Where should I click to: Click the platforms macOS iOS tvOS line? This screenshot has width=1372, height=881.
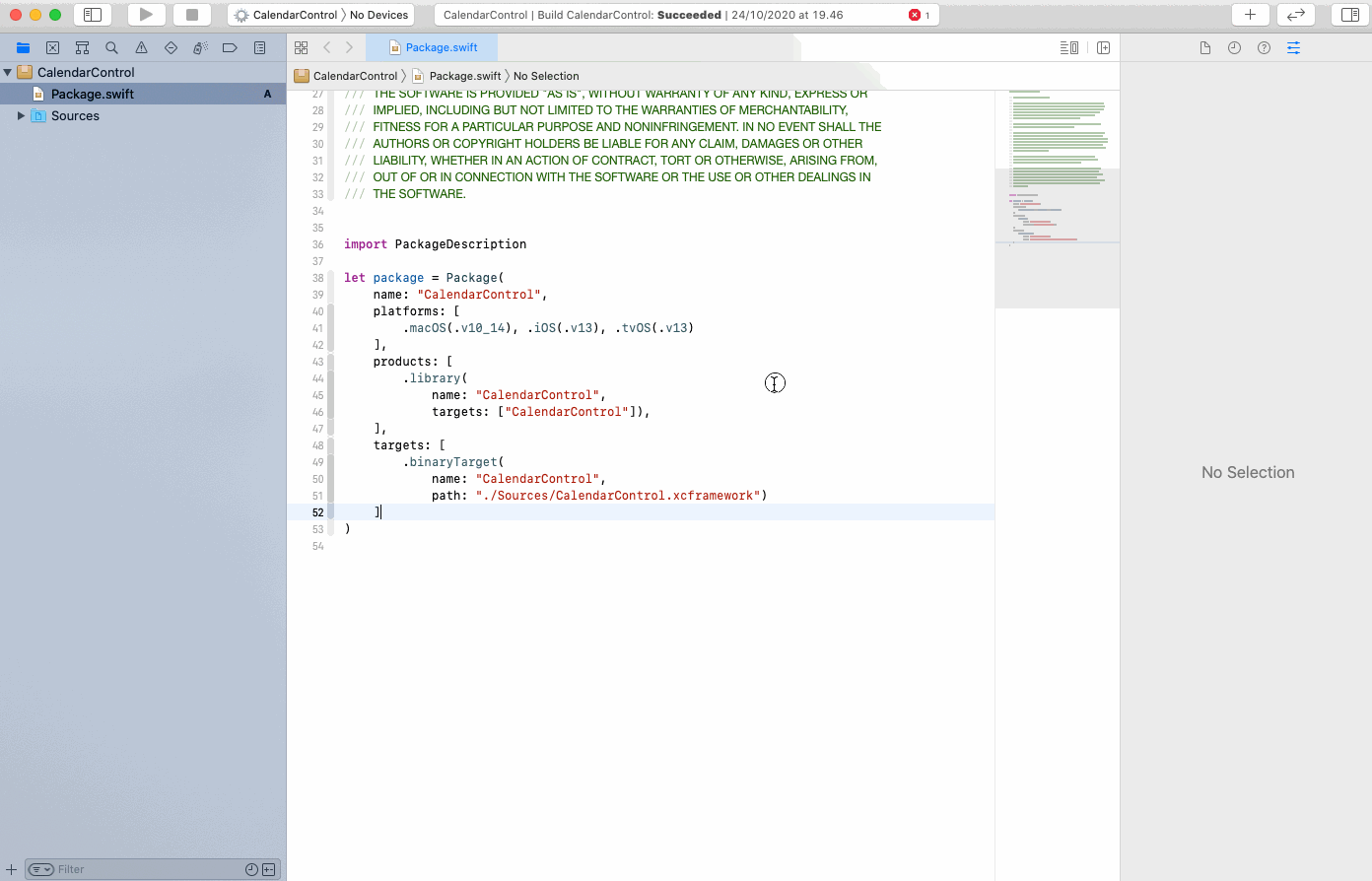(x=548, y=328)
